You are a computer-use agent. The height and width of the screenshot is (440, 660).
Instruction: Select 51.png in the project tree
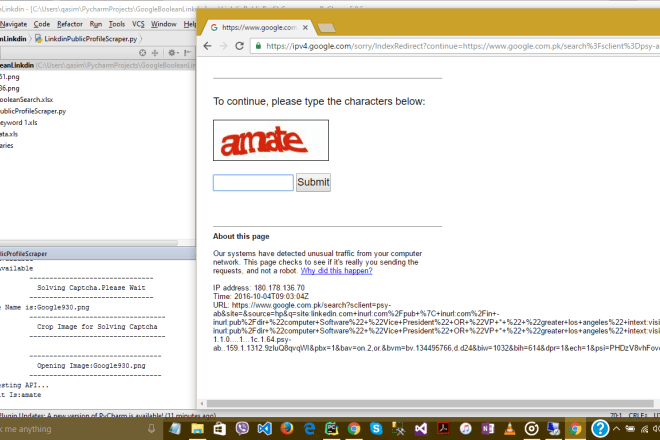point(10,77)
